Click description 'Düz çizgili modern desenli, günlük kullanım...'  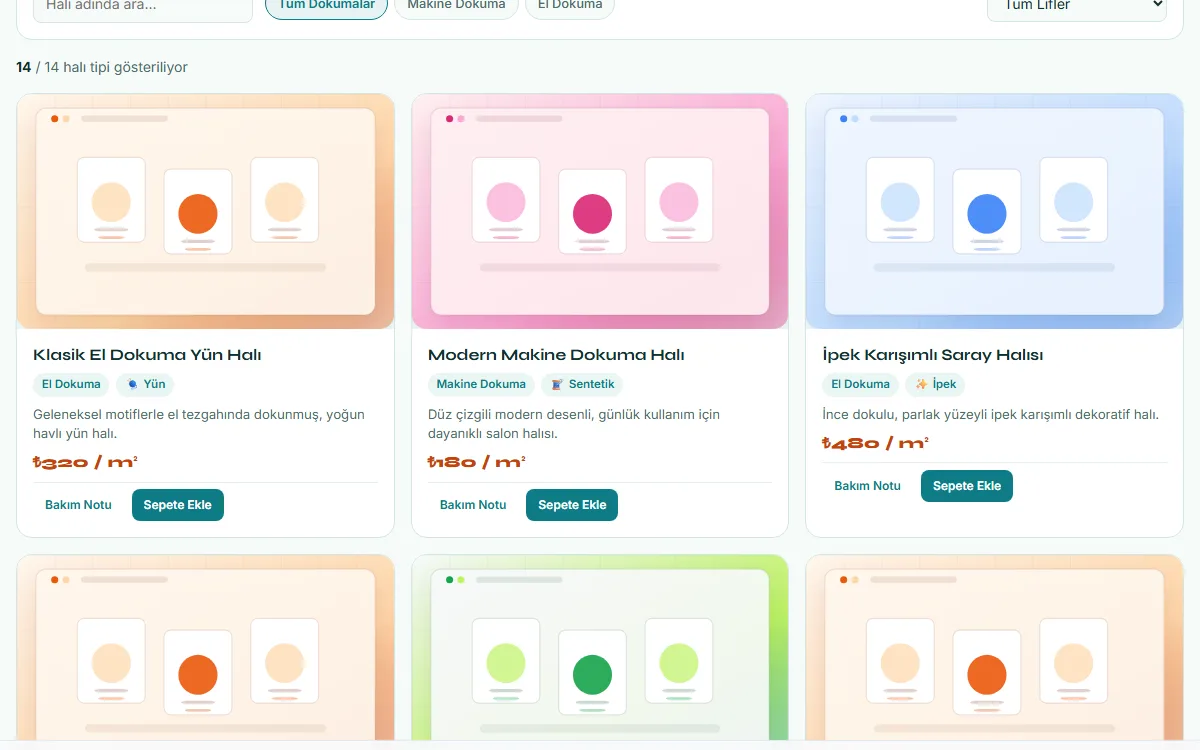click(x=574, y=424)
